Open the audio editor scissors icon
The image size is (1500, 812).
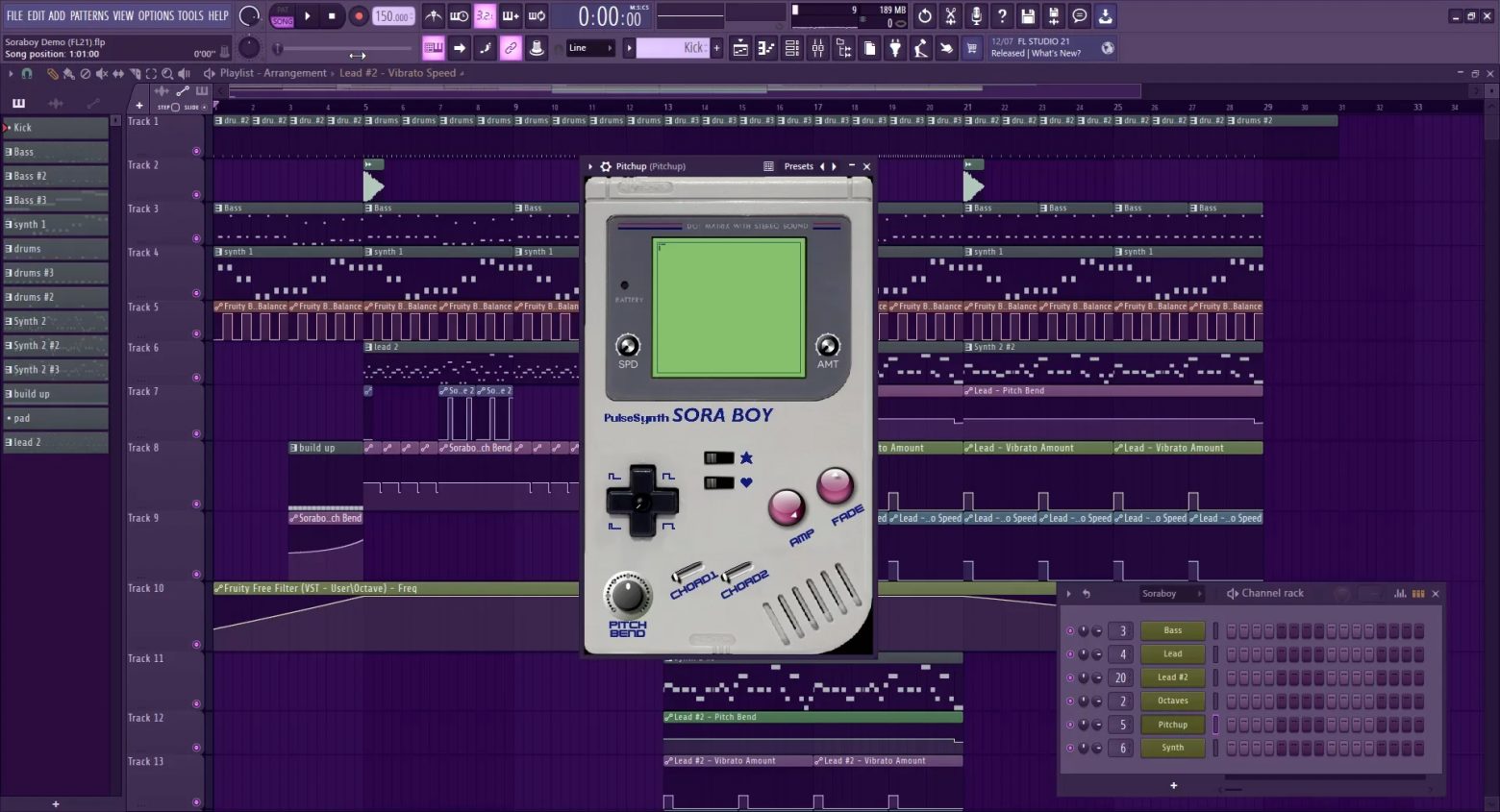950,16
